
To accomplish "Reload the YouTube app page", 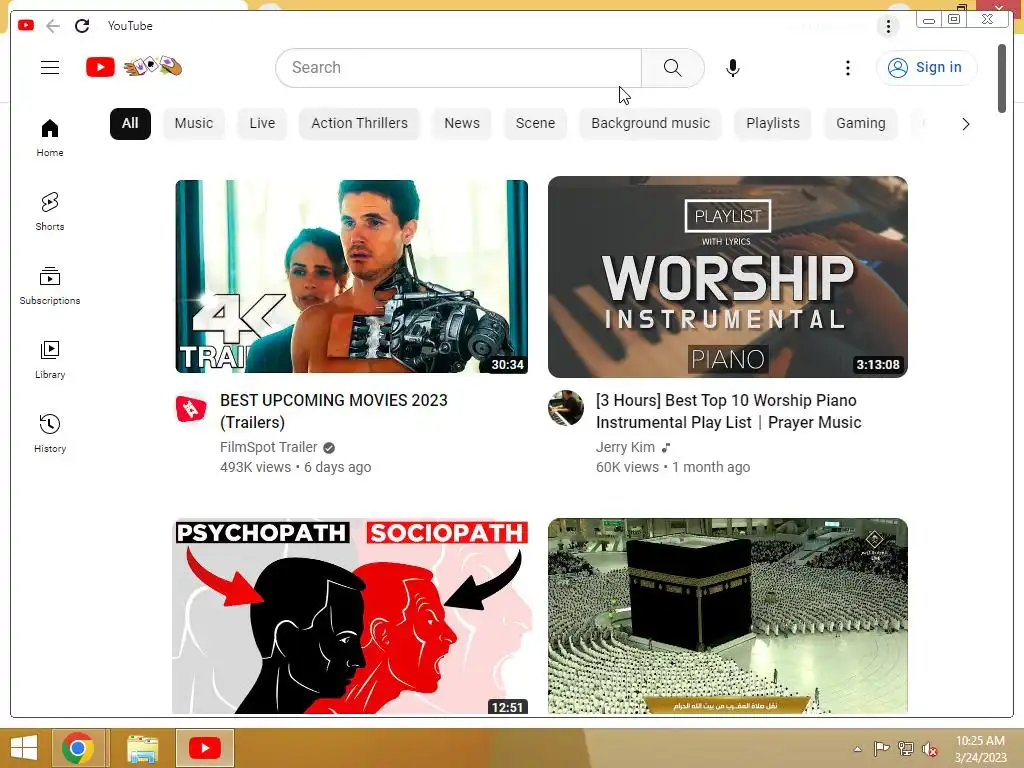I will click(x=82, y=25).
